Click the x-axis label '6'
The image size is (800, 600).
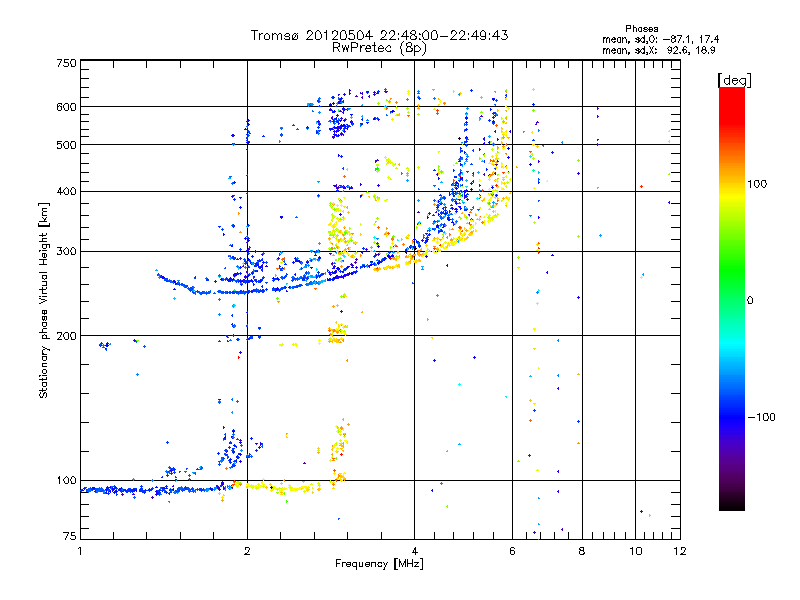(512, 551)
